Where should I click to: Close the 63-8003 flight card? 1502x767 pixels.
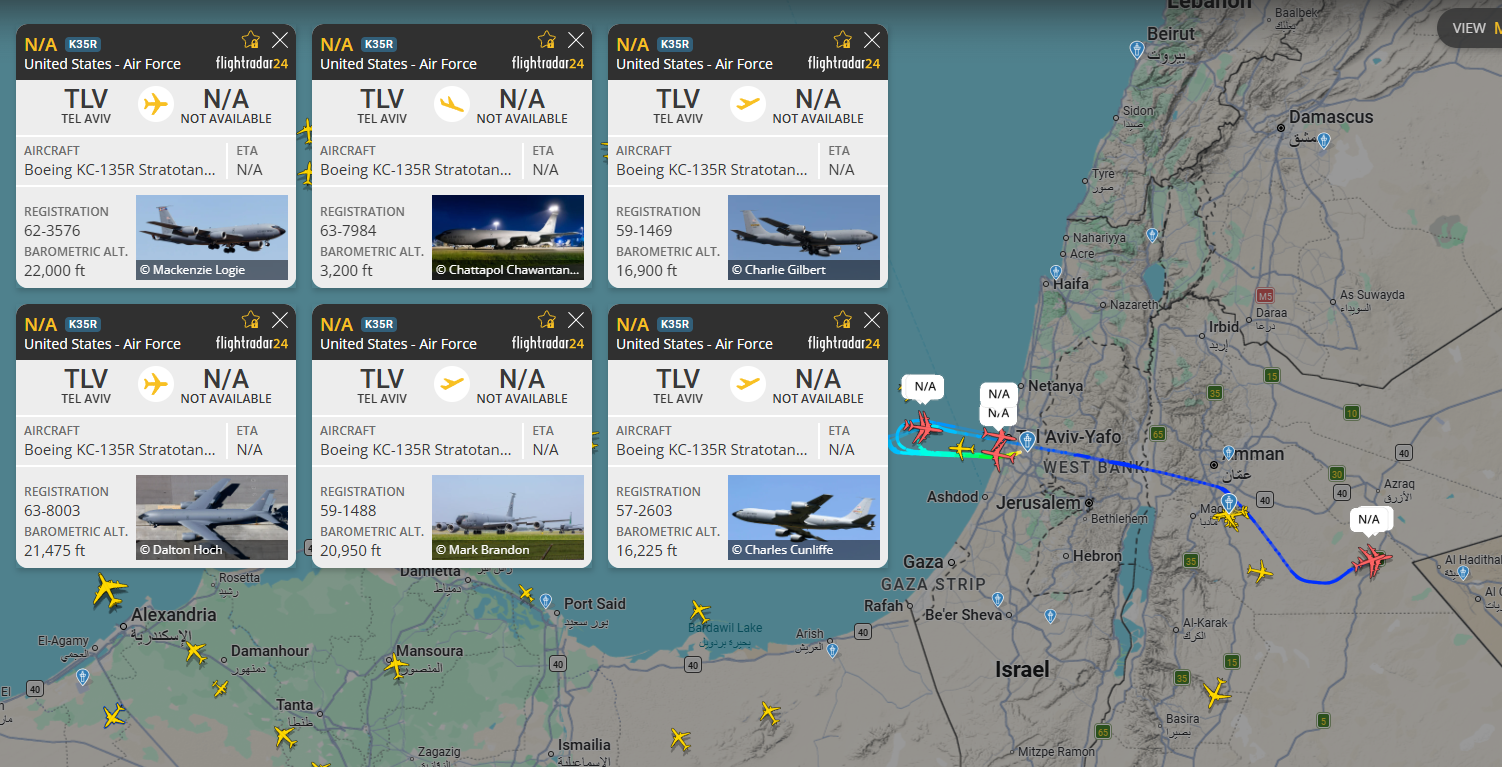click(x=280, y=320)
